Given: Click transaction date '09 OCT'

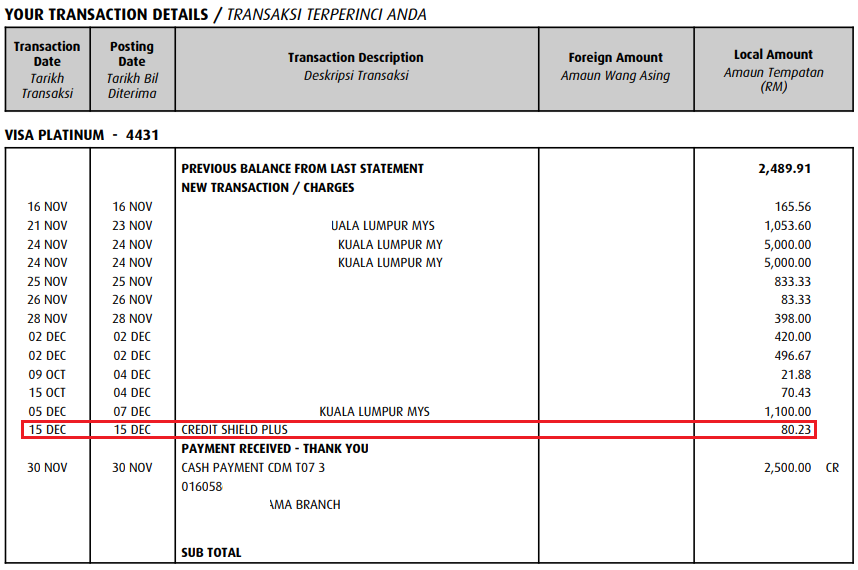Looking at the screenshot, I should pyautogui.click(x=47, y=375).
